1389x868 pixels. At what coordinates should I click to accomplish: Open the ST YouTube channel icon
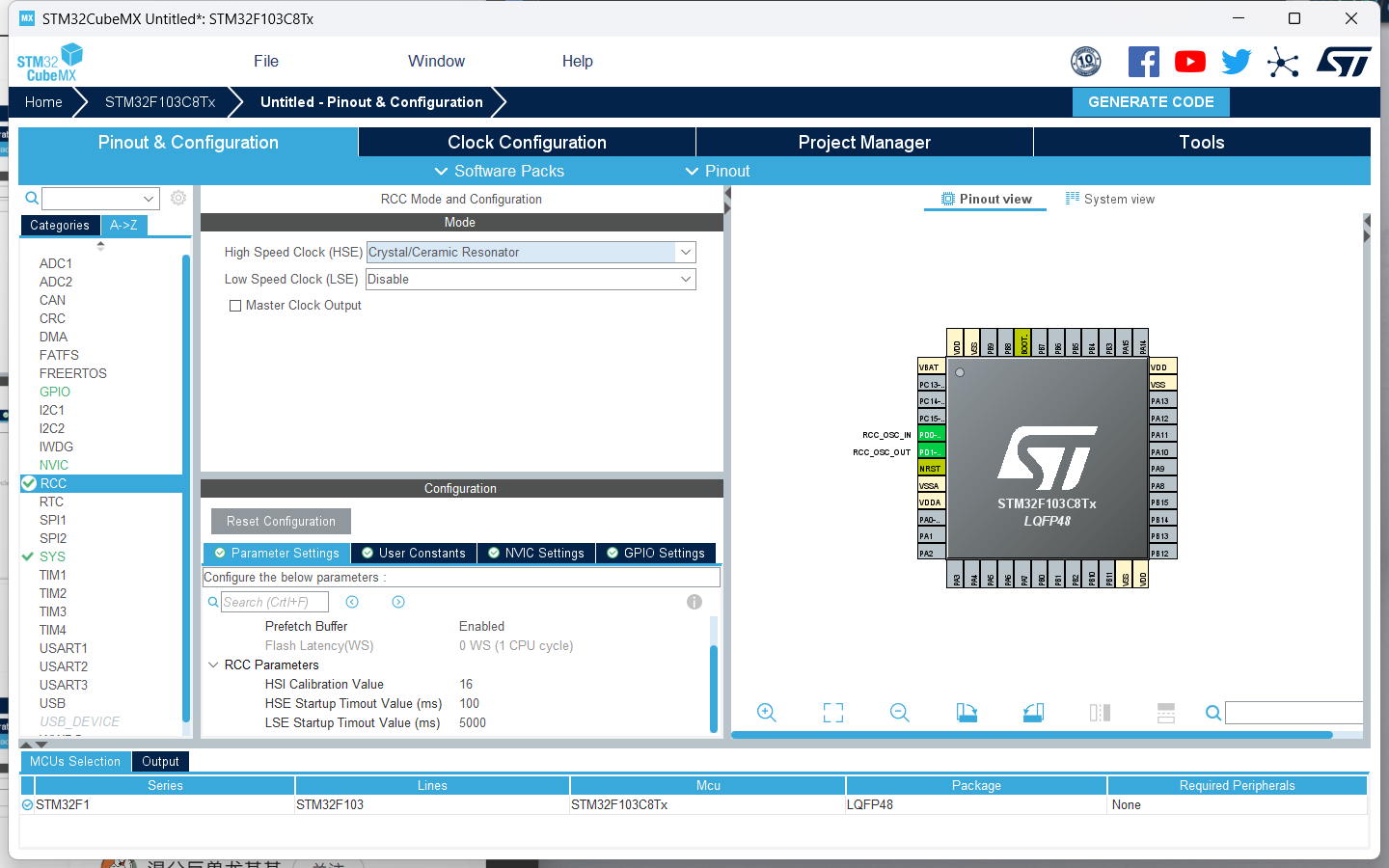coord(1190,62)
